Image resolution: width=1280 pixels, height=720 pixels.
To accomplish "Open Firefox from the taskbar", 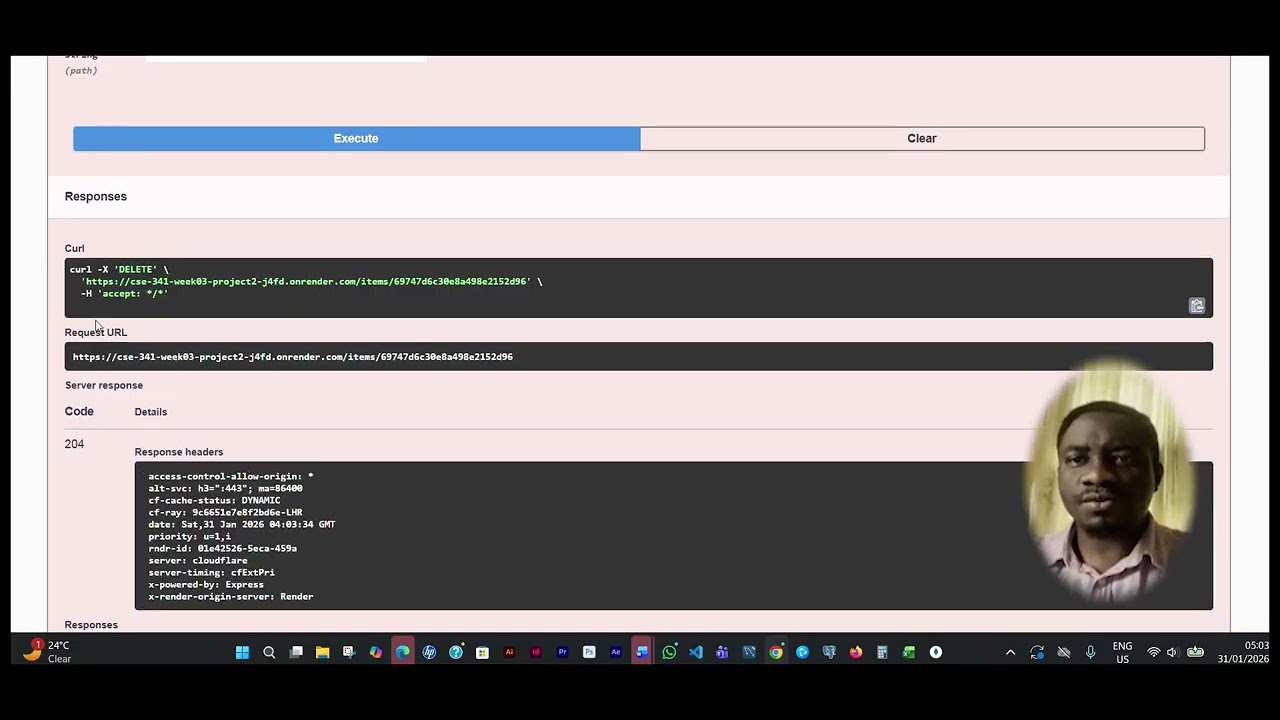I will tap(856, 652).
